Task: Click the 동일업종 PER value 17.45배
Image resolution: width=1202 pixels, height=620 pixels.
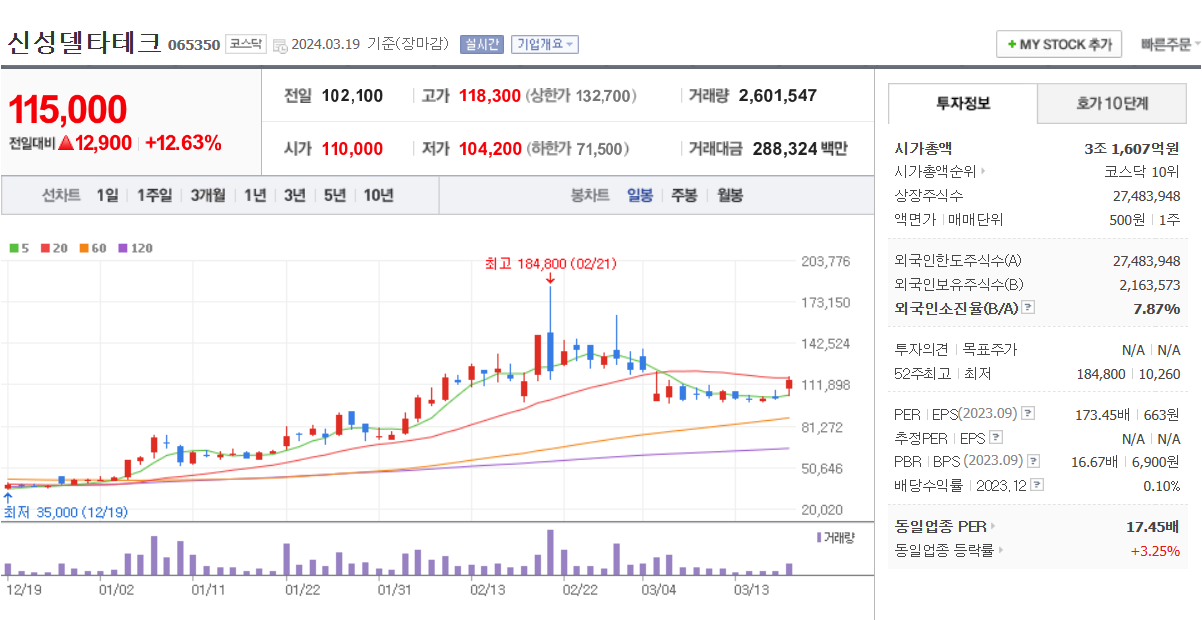Action: pyautogui.click(x=1154, y=526)
